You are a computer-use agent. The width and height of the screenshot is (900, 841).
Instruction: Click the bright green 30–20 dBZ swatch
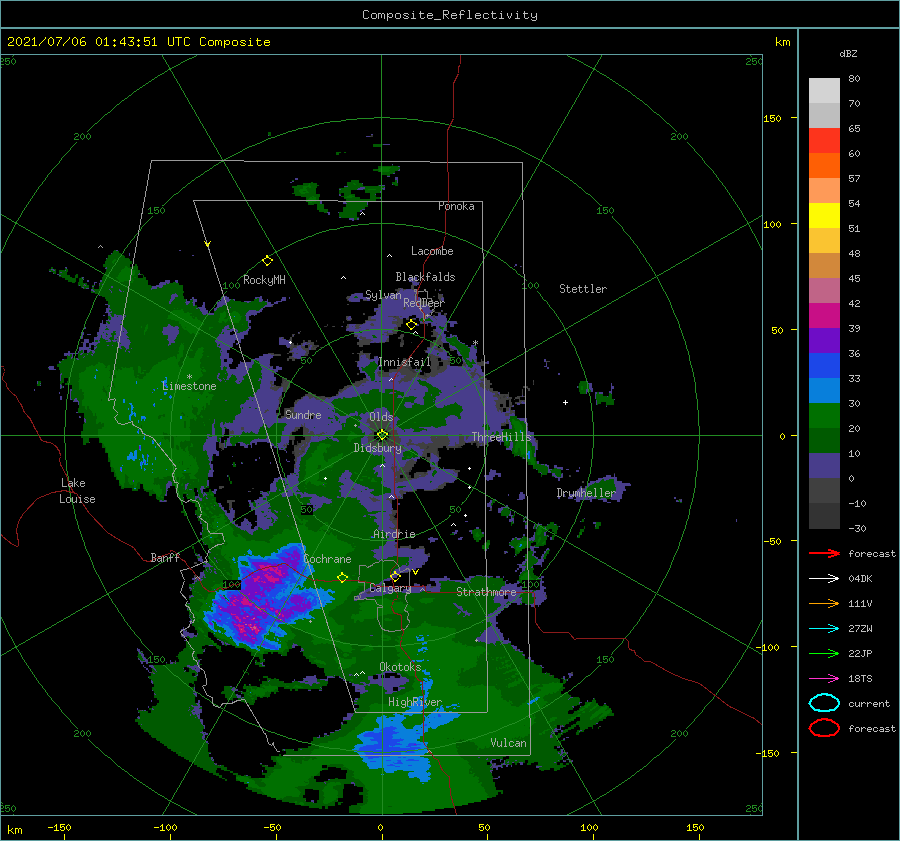pyautogui.click(x=824, y=416)
